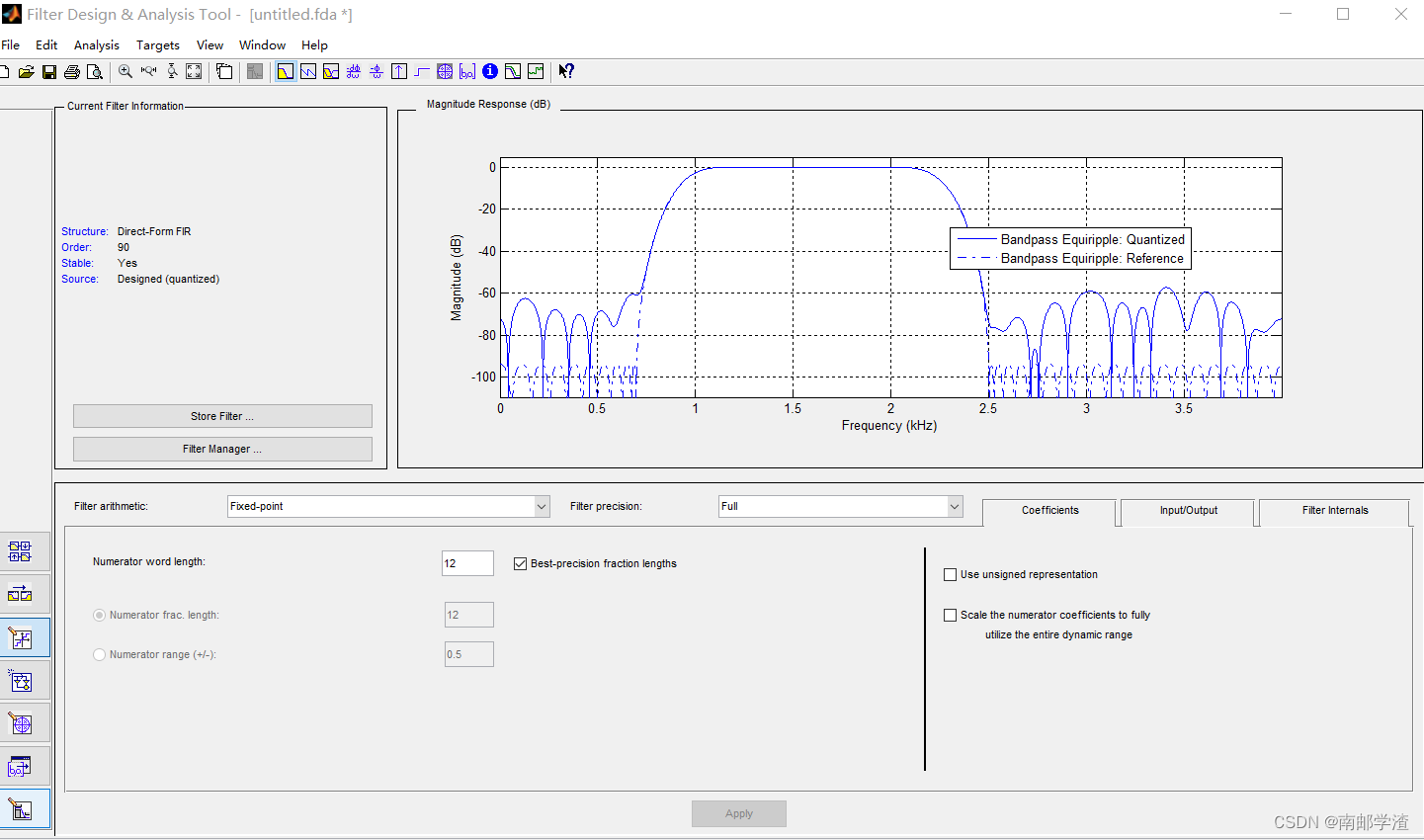Show Magnitude and Phase Responses together

331,71
